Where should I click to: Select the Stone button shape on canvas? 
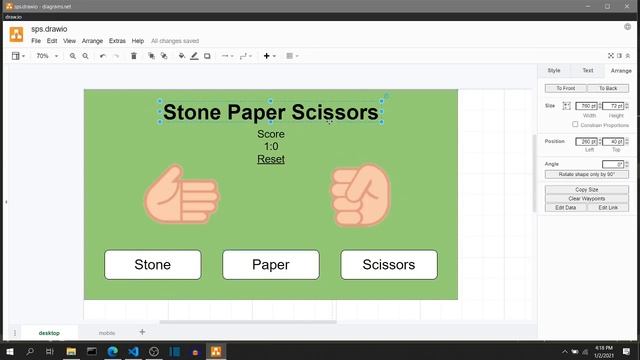(153, 265)
